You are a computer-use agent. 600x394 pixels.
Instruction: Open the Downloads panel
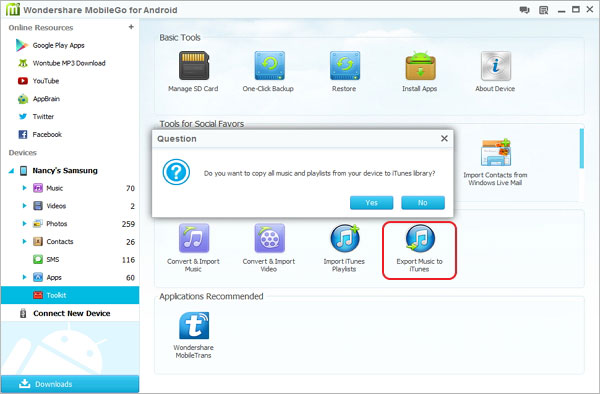coord(70,384)
